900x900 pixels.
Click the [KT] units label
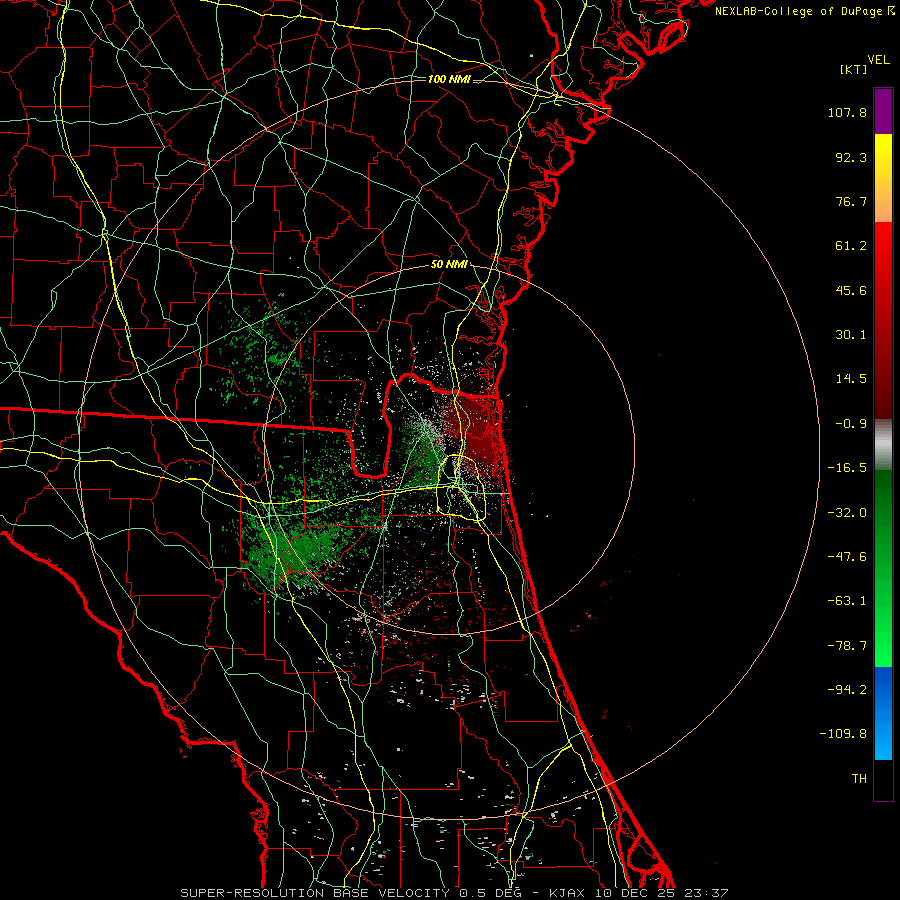coord(853,69)
